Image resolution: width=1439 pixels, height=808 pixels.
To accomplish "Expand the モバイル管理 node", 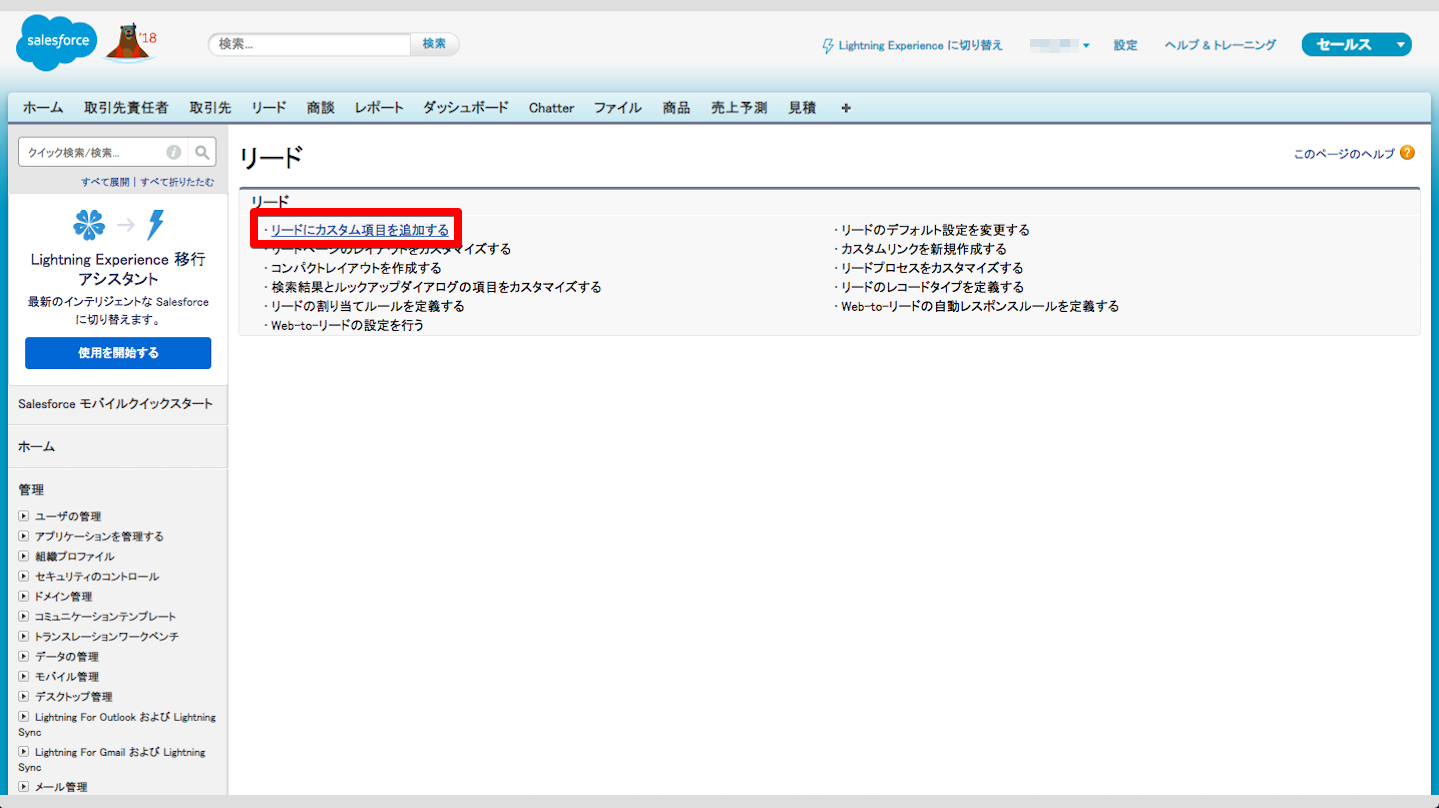I will click(x=24, y=676).
